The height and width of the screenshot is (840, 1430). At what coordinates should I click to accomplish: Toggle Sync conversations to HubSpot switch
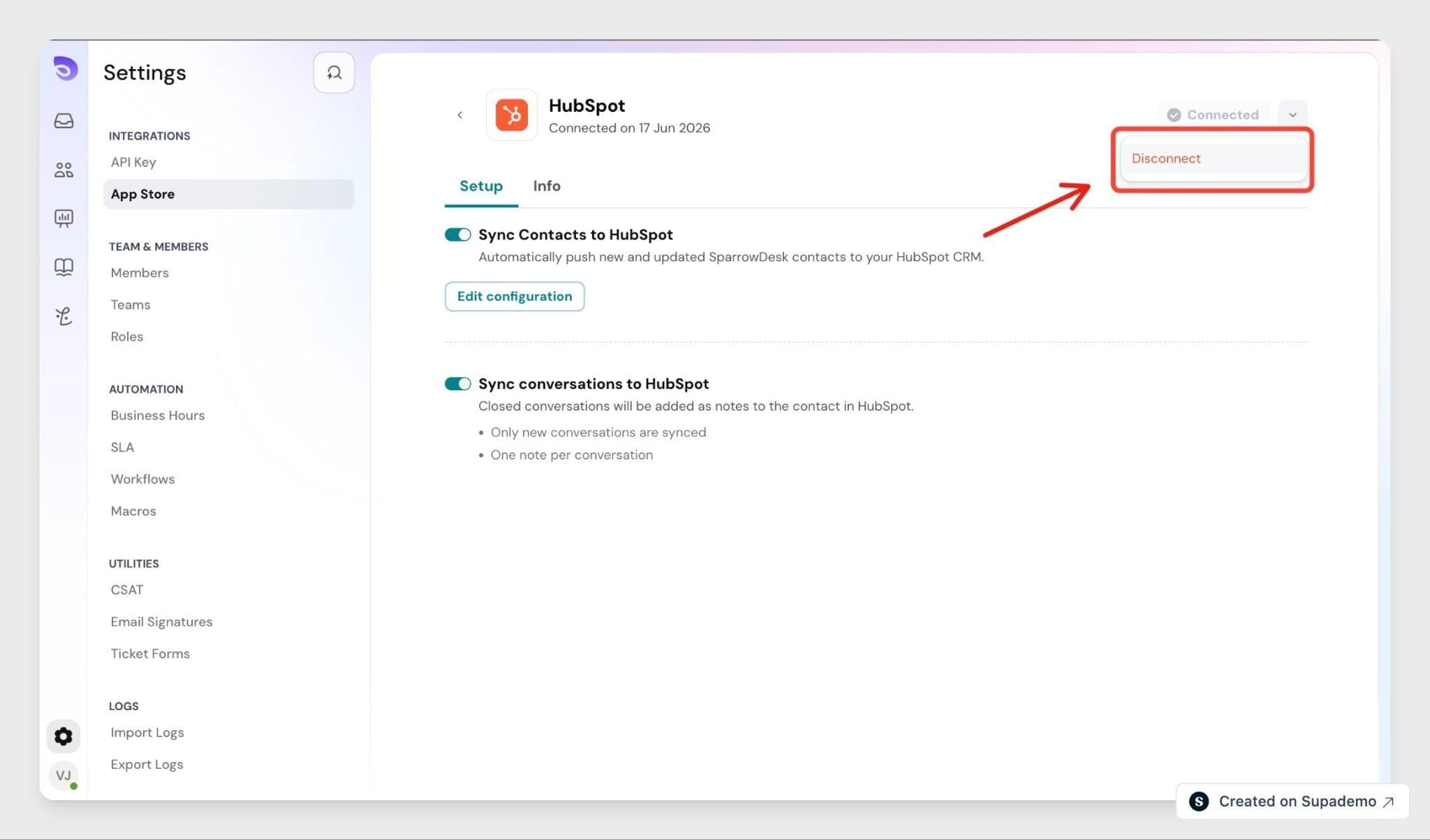(458, 384)
